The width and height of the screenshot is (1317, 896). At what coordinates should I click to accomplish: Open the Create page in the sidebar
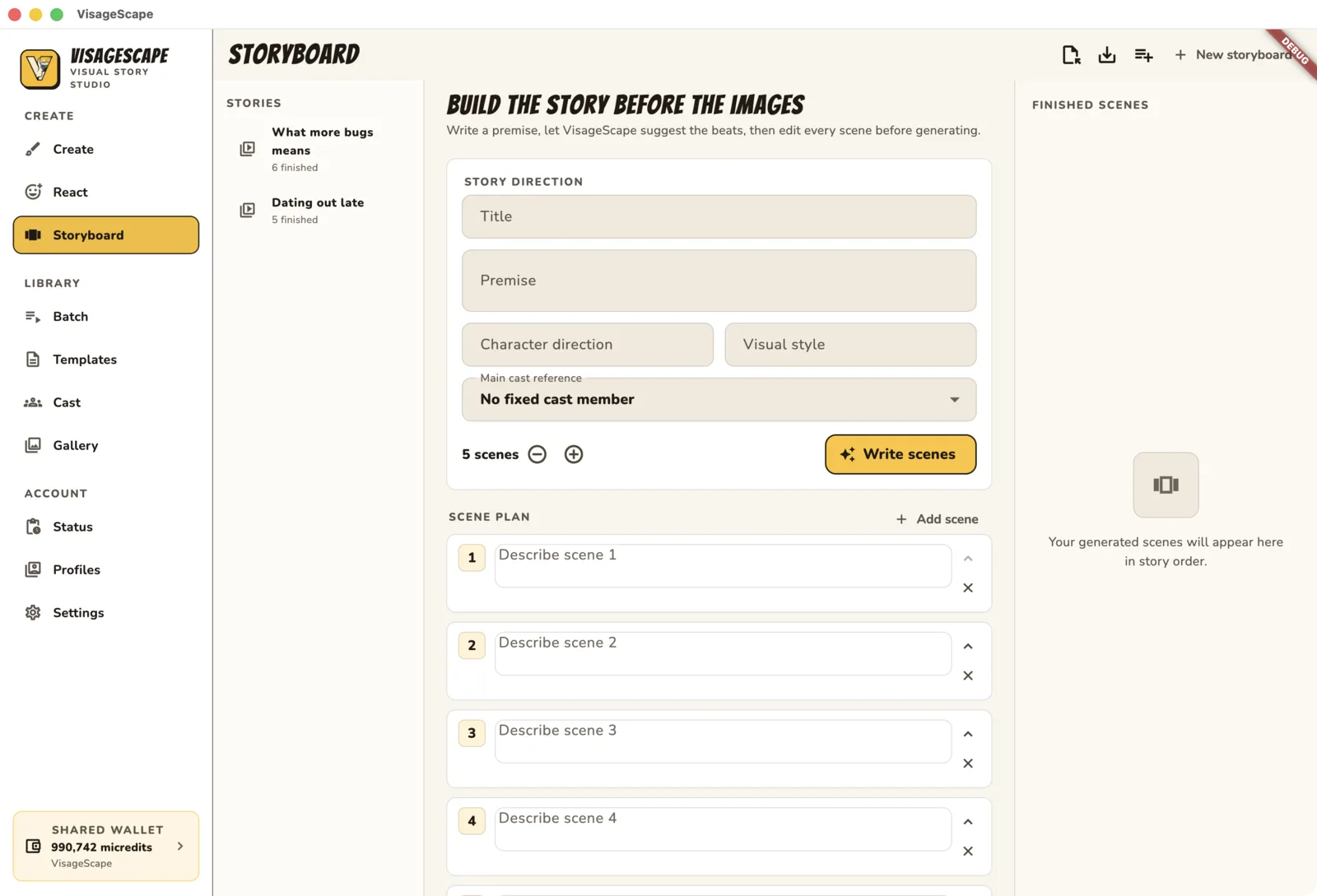(x=105, y=149)
